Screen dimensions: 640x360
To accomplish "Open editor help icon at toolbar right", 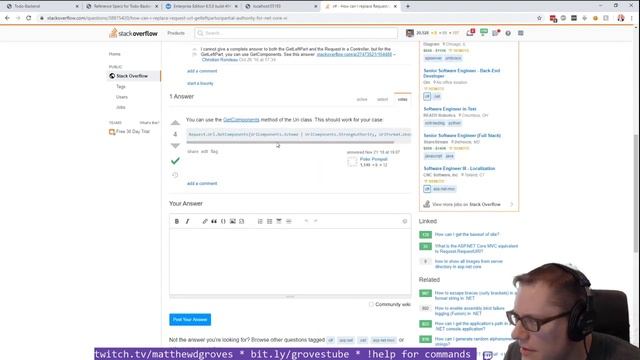I will [x=405, y=221].
